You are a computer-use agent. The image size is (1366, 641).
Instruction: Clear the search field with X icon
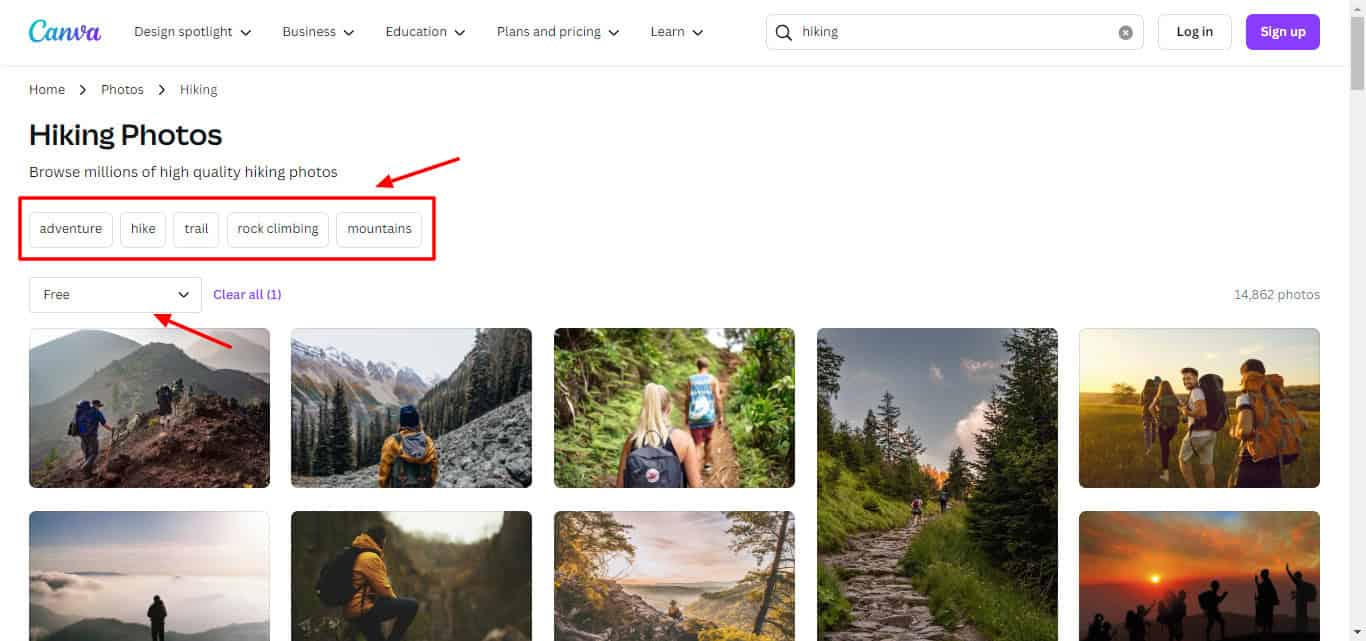(x=1125, y=32)
